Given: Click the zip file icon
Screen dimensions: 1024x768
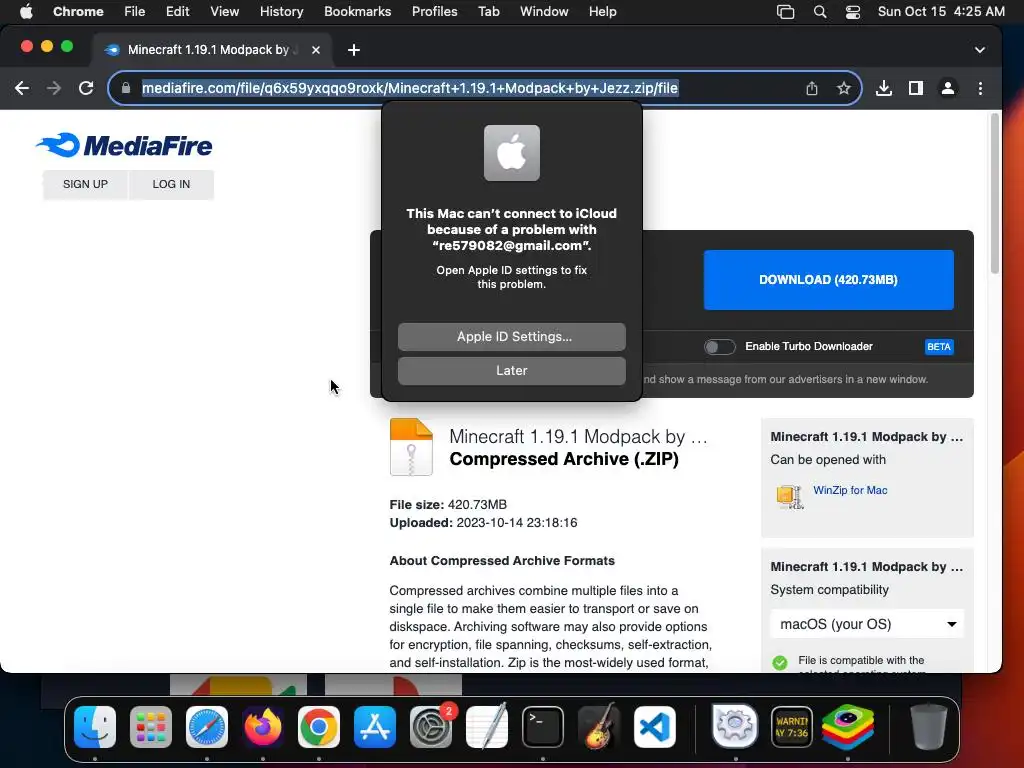Looking at the screenshot, I should point(411,447).
